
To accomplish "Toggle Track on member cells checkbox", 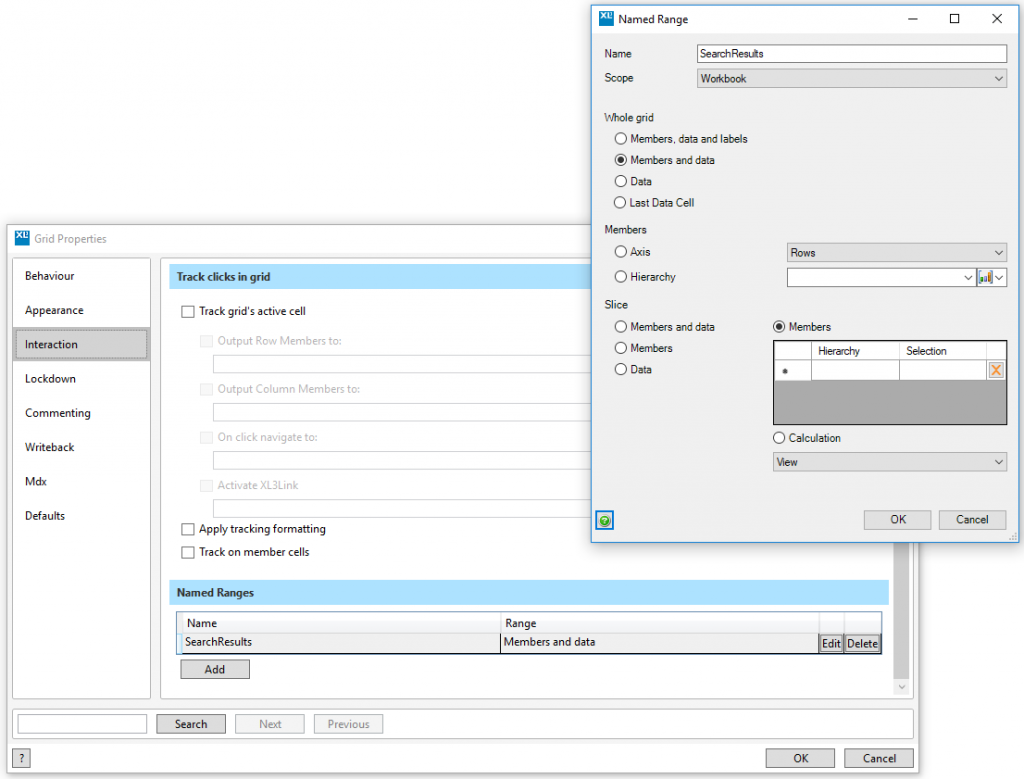I will (x=188, y=552).
